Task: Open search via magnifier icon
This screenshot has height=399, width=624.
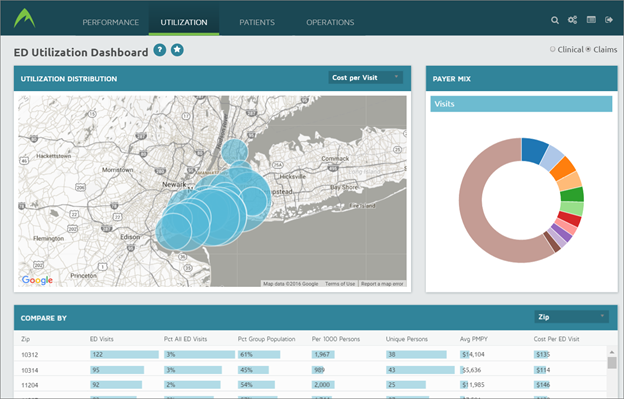Action: 555,20
